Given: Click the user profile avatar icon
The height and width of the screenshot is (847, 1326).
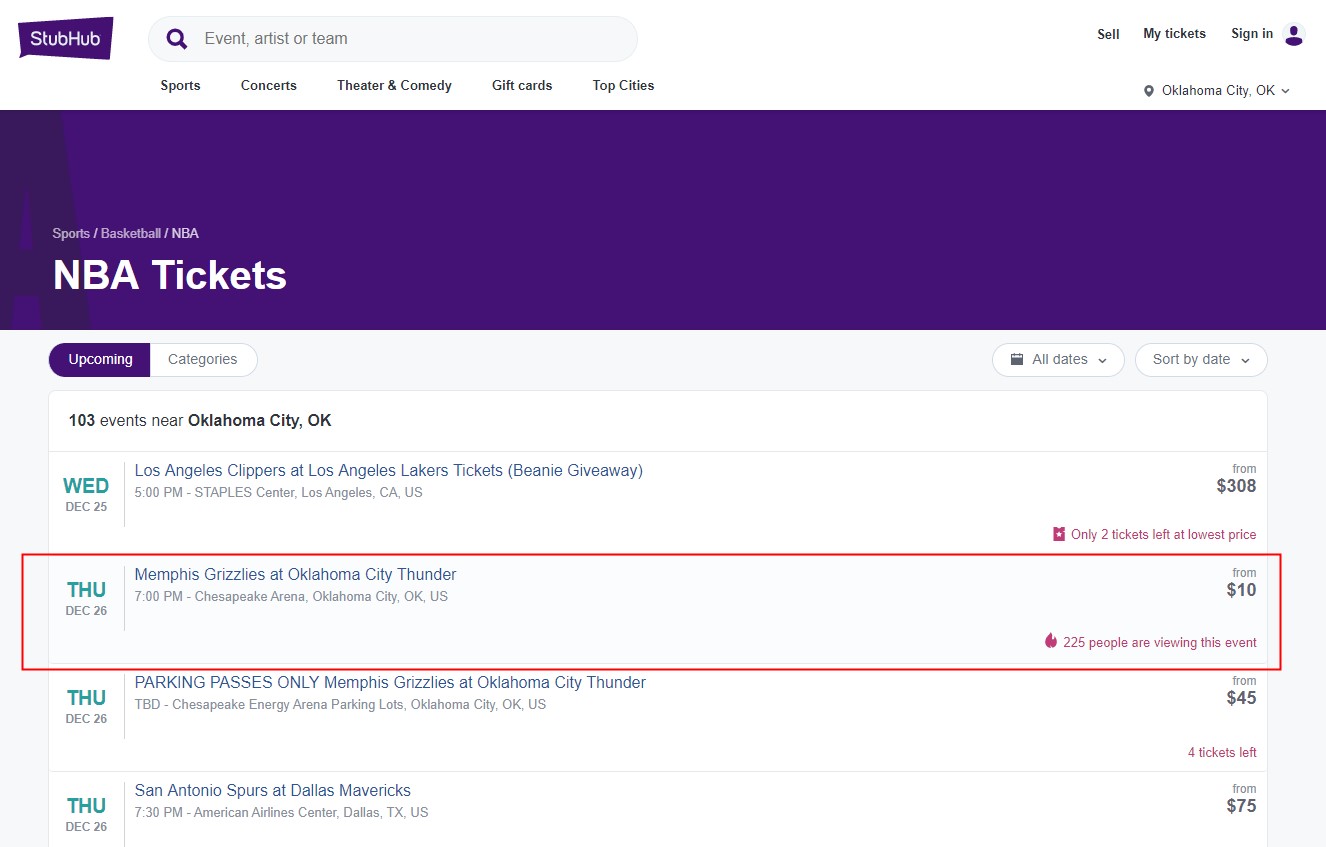Looking at the screenshot, I should [x=1294, y=35].
